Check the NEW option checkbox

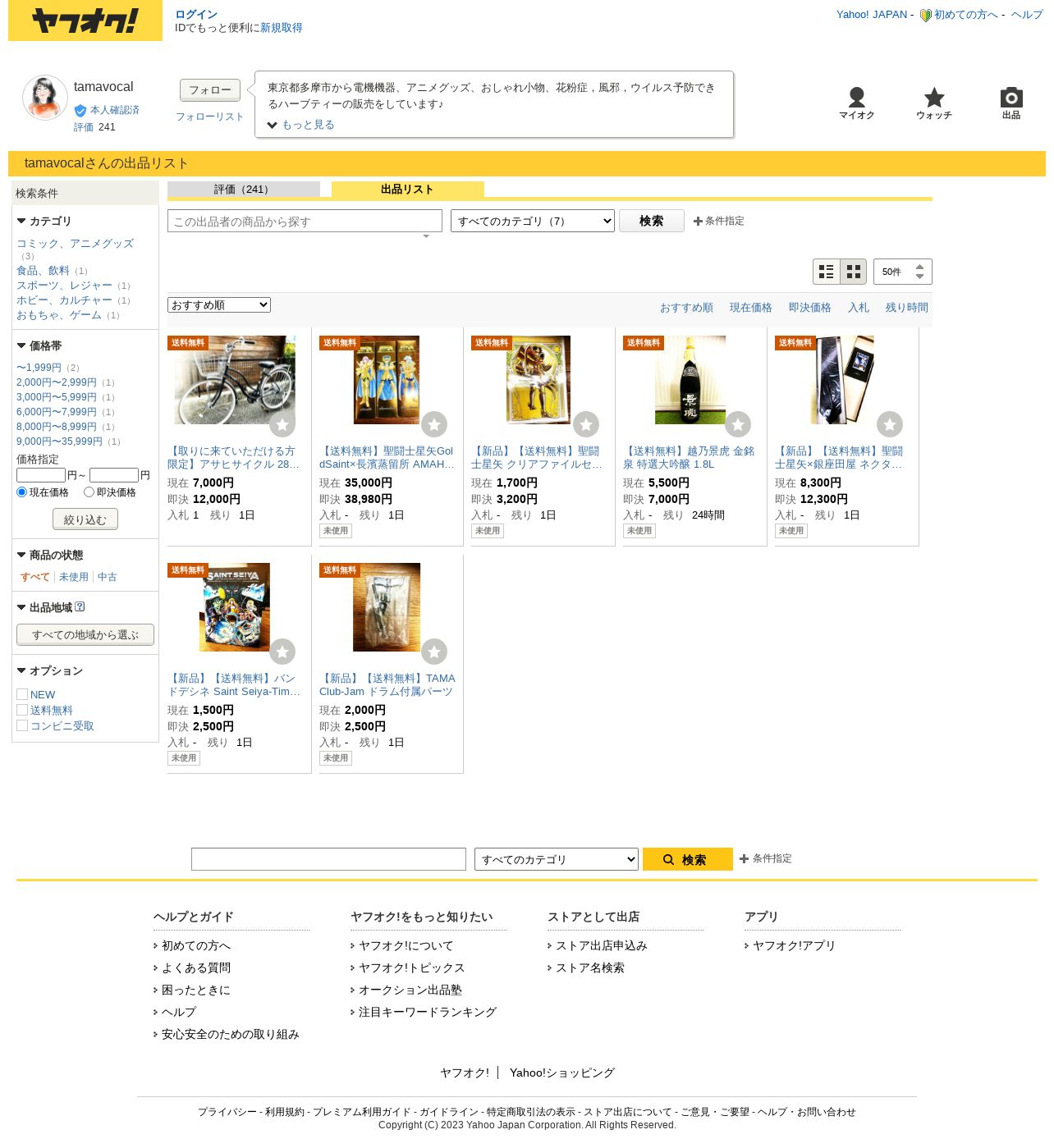(22, 694)
